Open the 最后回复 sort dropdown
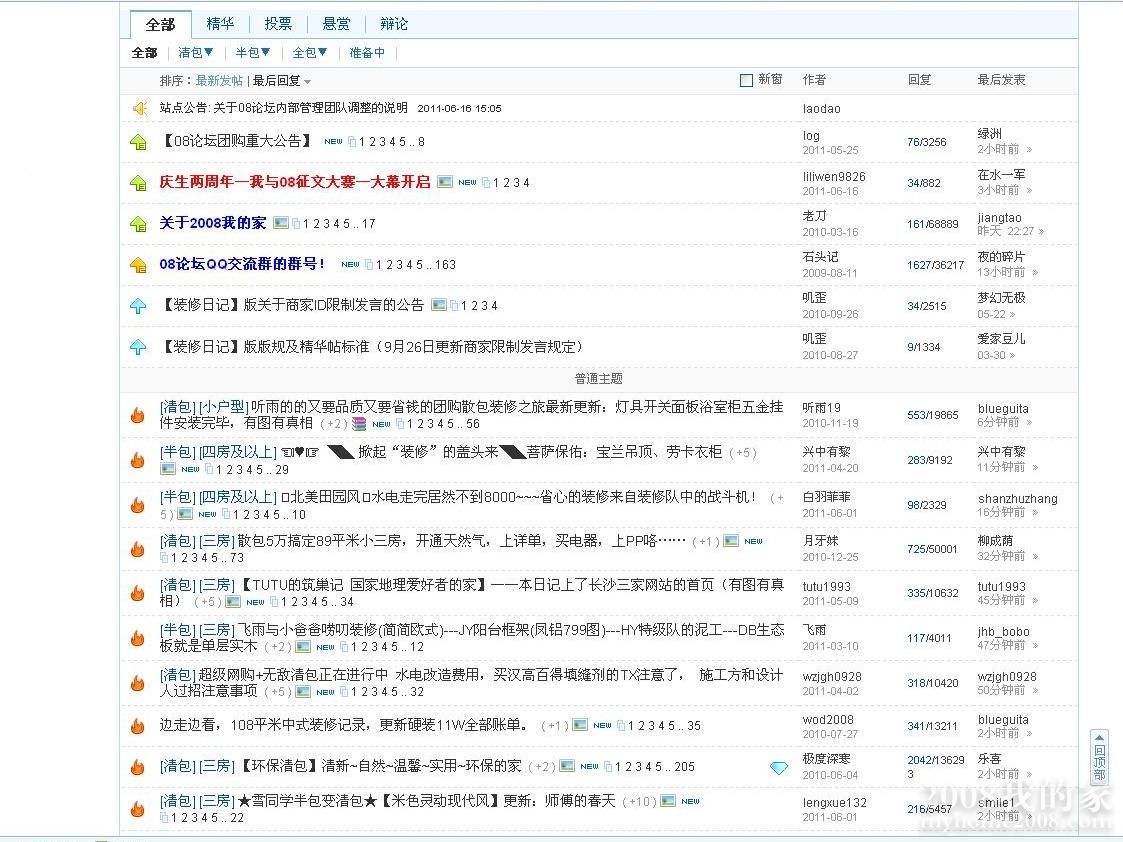This screenshot has width=1123, height=842. 282,81
